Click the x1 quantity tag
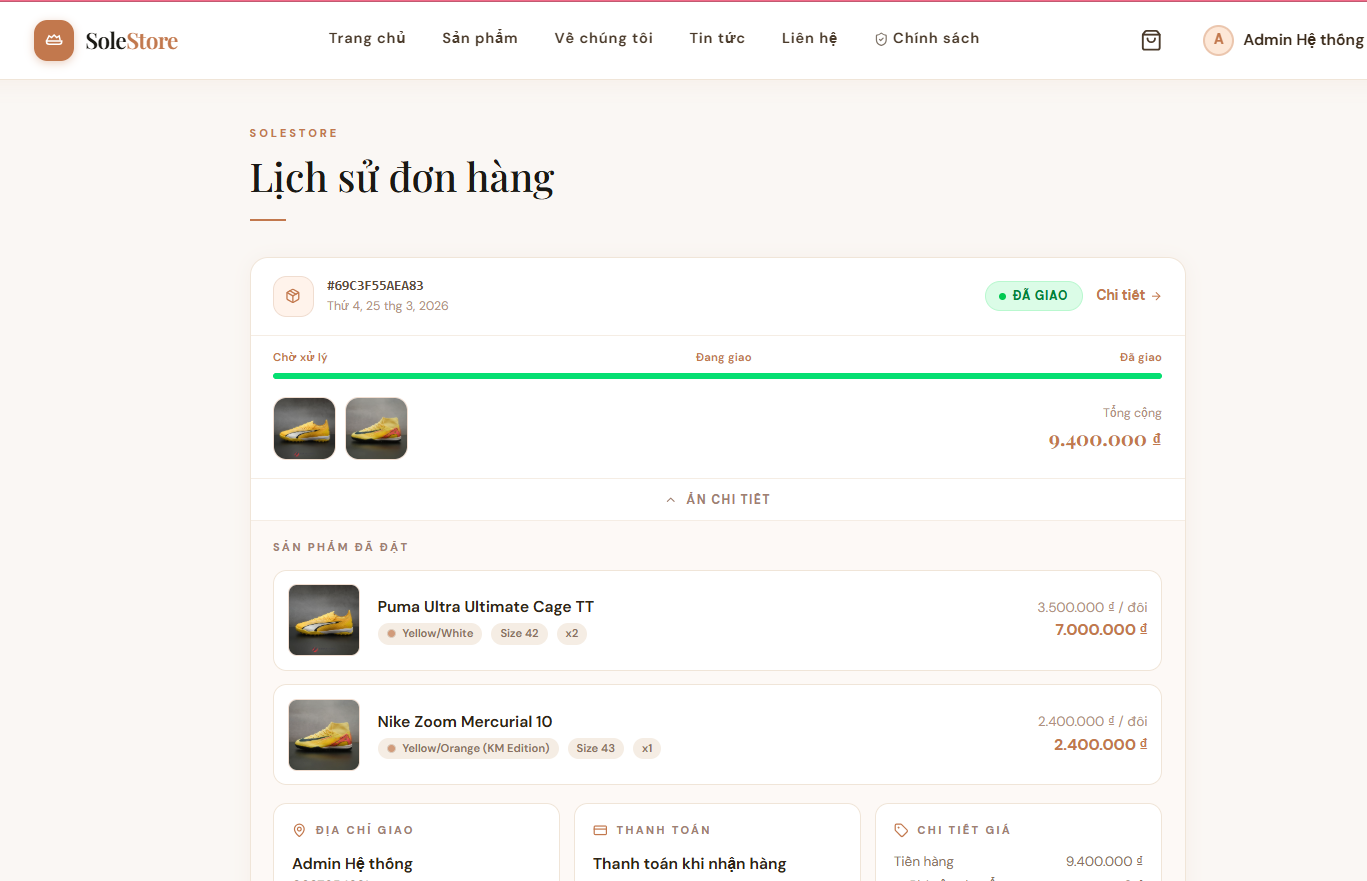This screenshot has width=1367, height=881. [647, 748]
